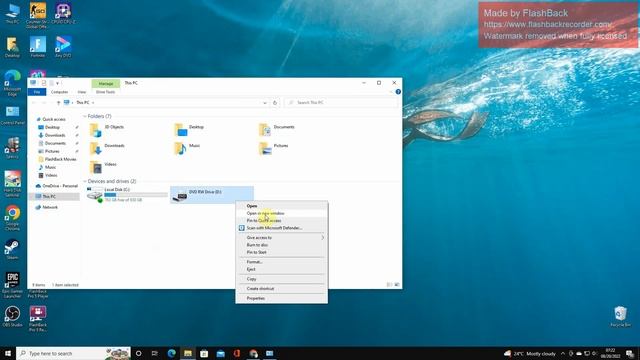Open the Quick Access Toolbar customize dropdown
The width and height of the screenshot is (640, 360).
(x=58, y=83)
